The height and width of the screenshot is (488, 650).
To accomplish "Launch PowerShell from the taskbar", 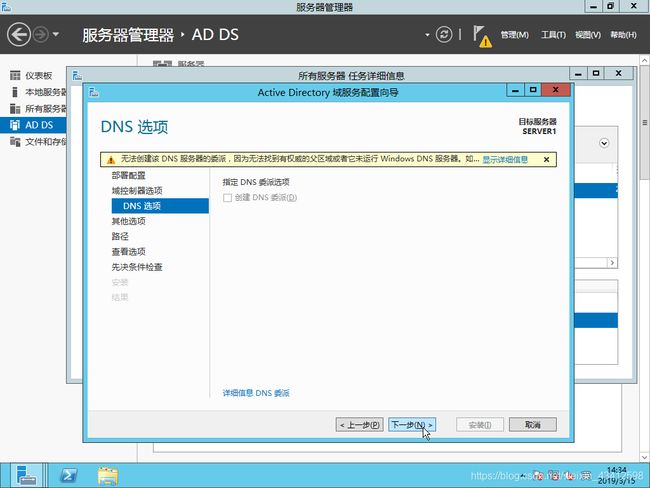I will 68,476.
